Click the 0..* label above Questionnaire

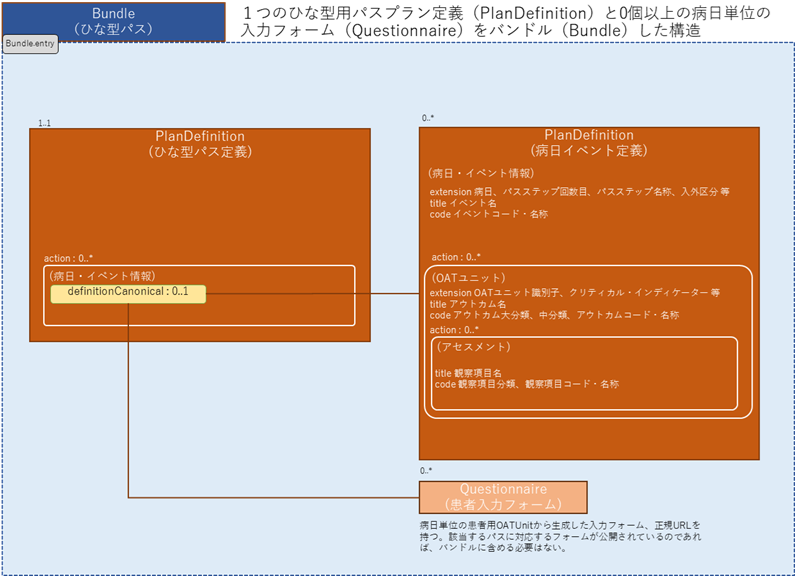pos(427,470)
